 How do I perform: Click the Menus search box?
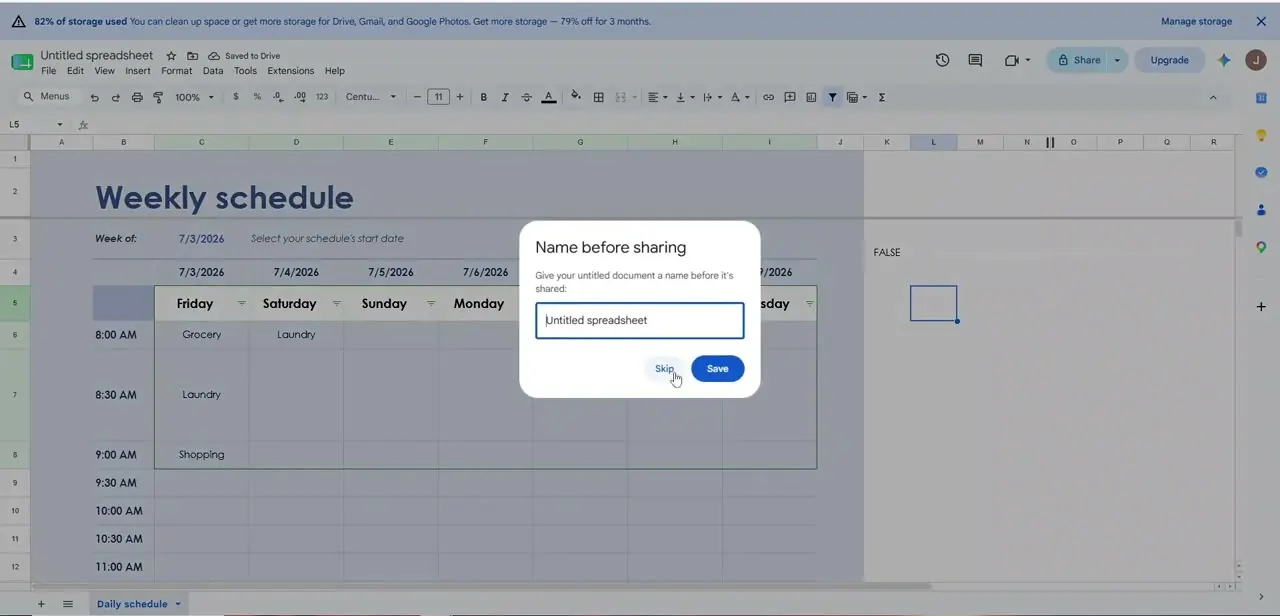(47, 97)
